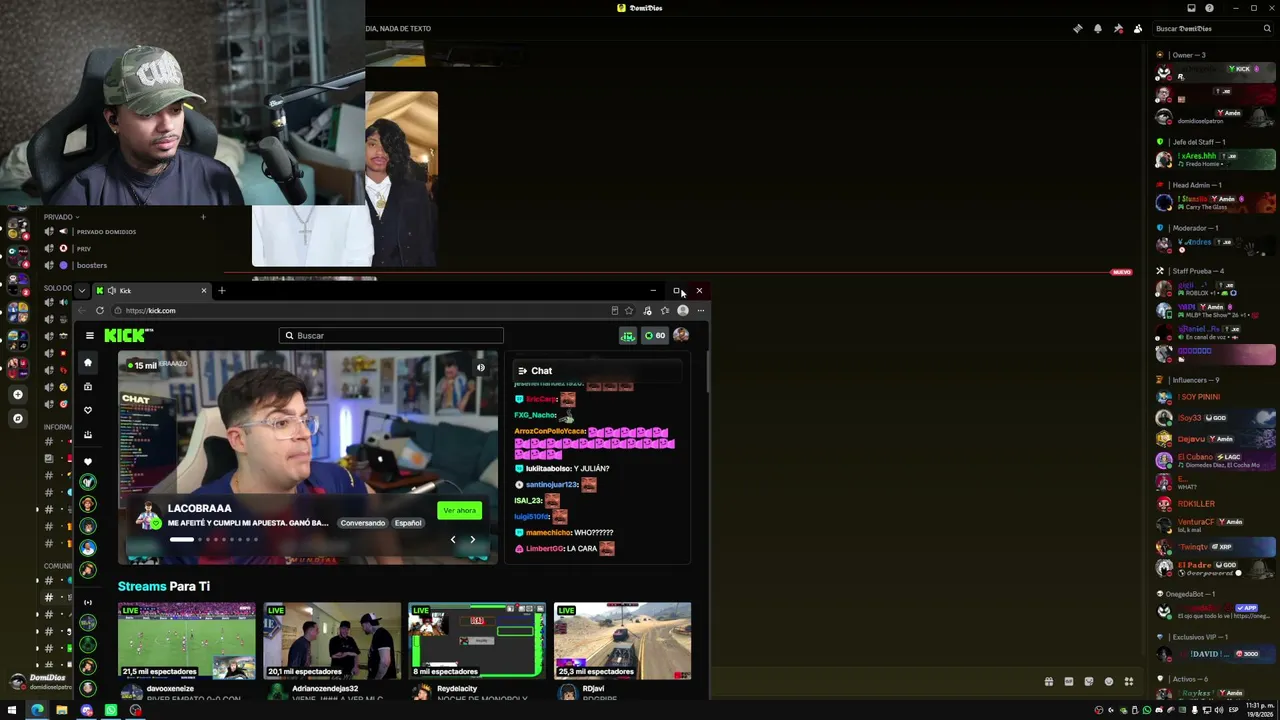Image resolution: width=1280 pixels, height=720 pixels.
Task: Open File Explorer from the taskbar
Action: [x=61, y=711]
